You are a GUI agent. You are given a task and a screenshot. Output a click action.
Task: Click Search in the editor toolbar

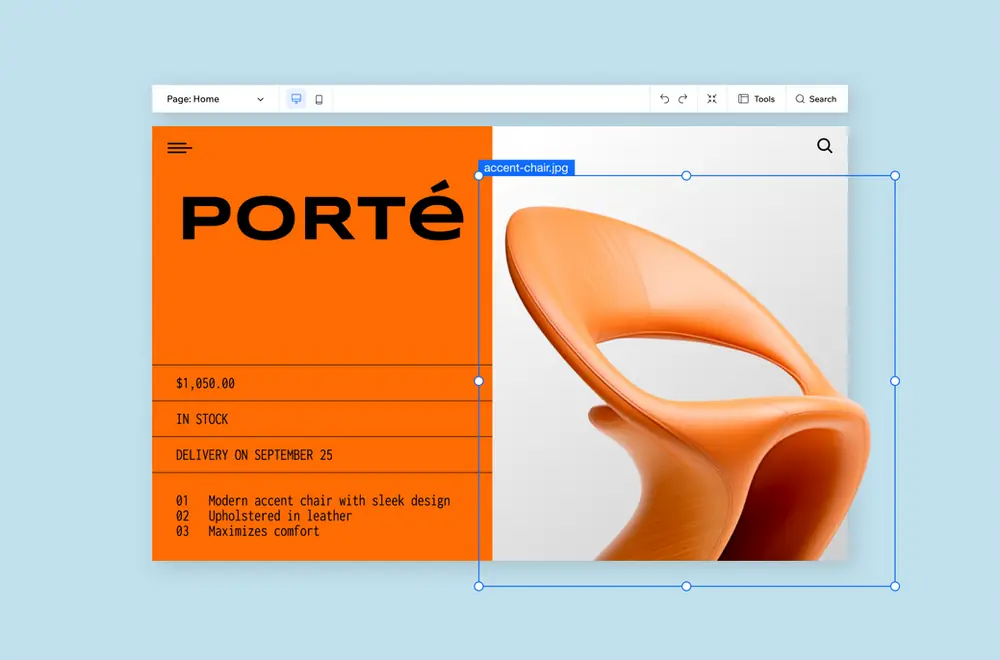(816, 99)
